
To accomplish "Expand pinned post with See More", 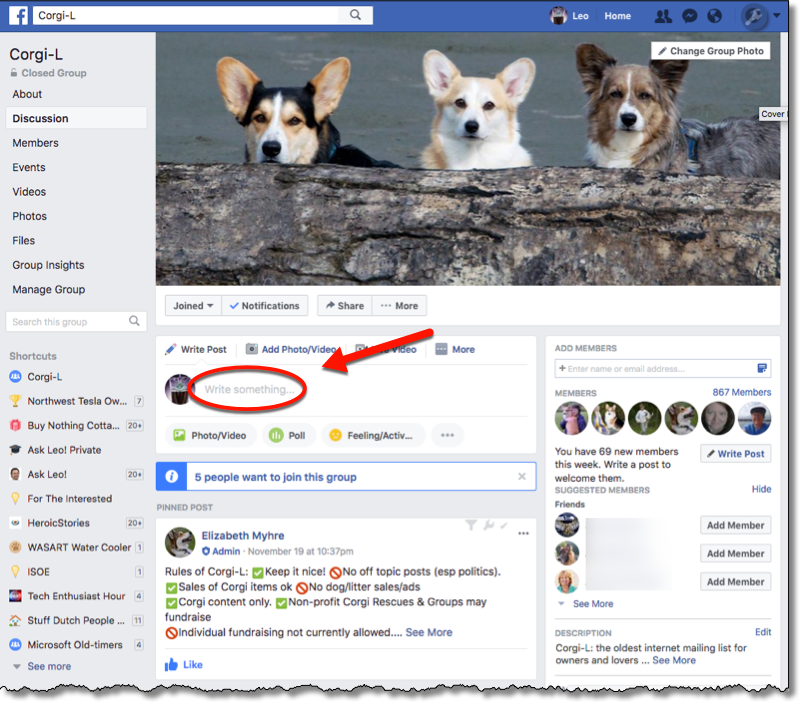I will (x=429, y=632).
